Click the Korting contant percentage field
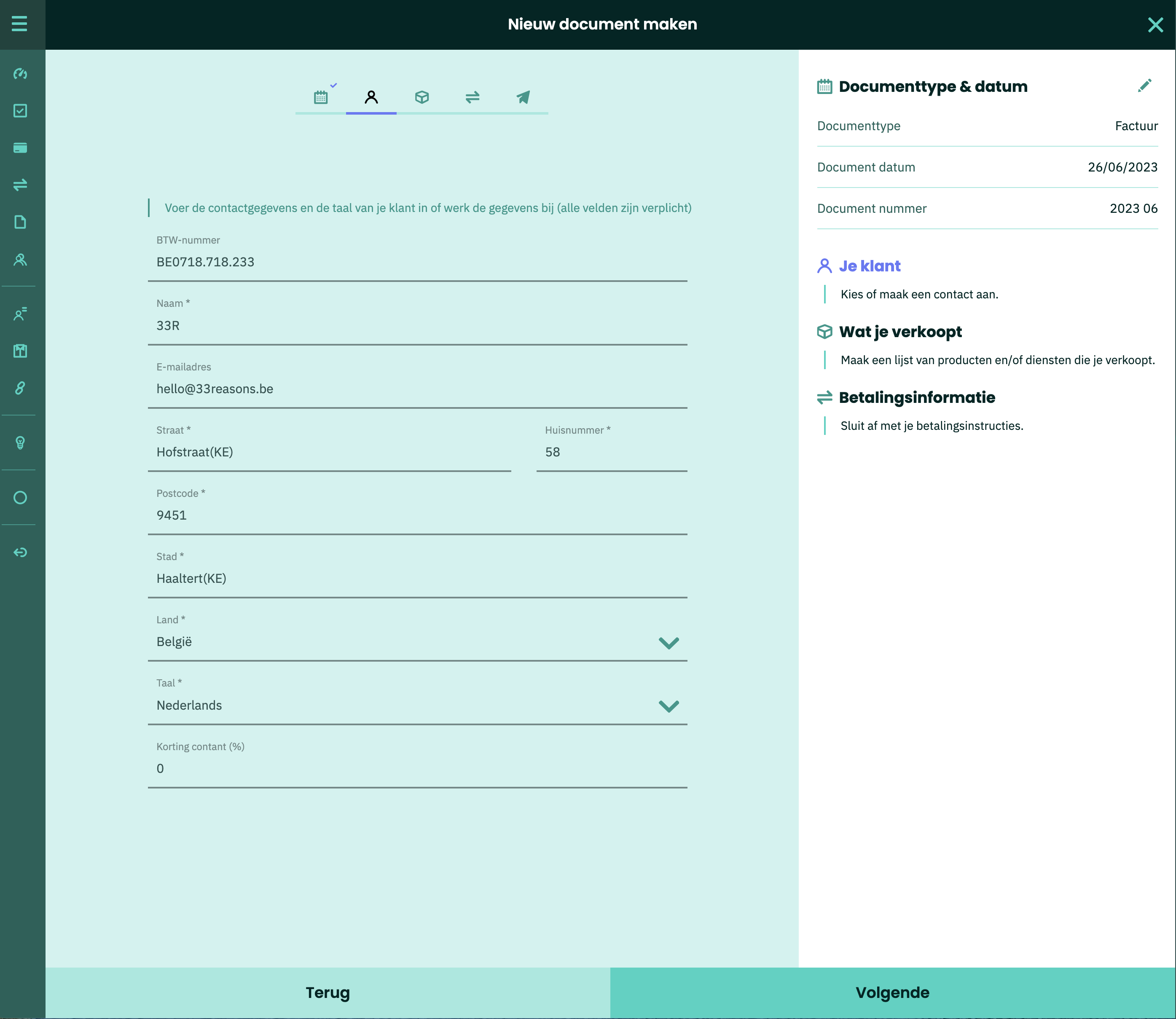 (x=418, y=768)
